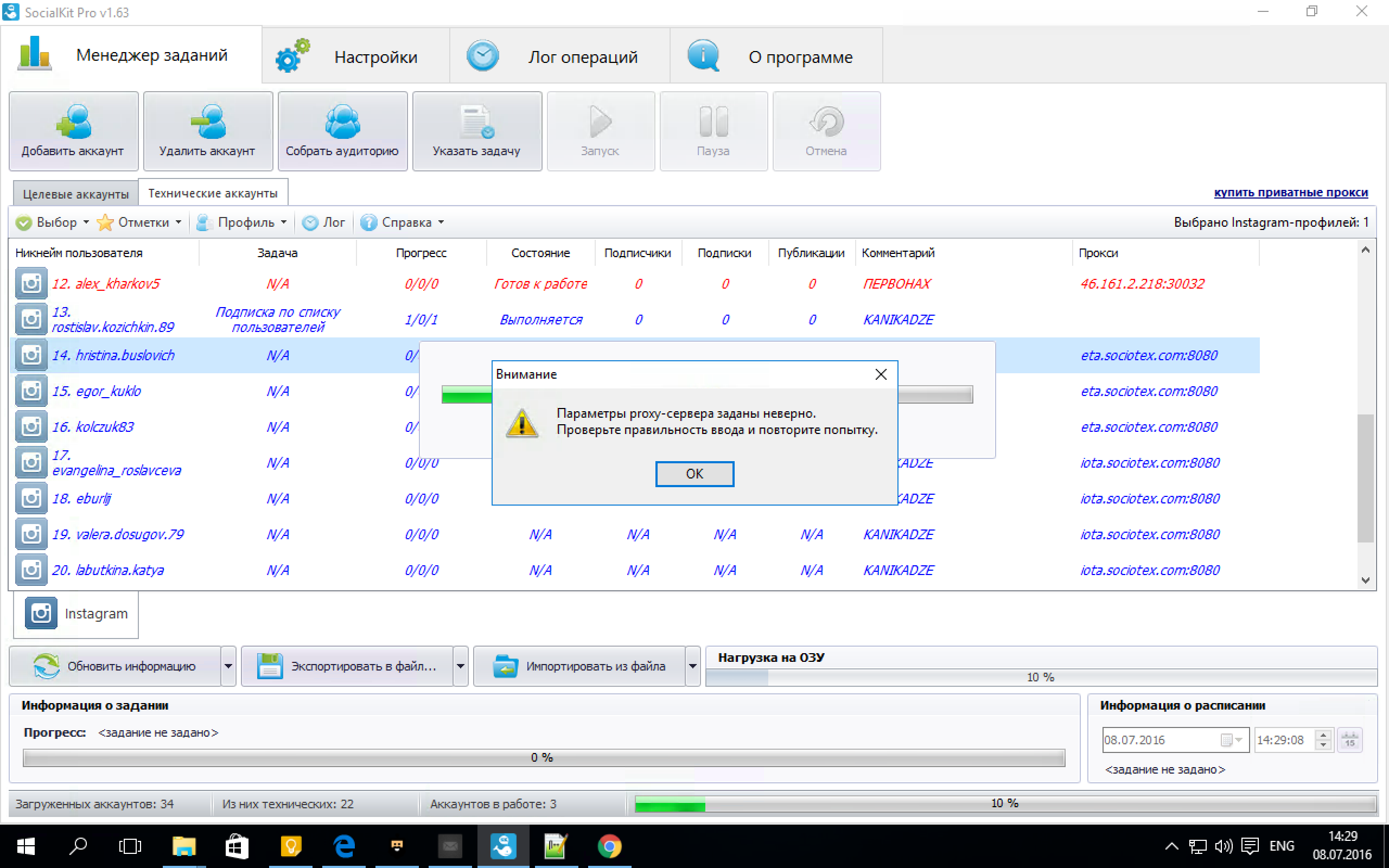Increase schedule time with up spinner

tap(1324, 735)
